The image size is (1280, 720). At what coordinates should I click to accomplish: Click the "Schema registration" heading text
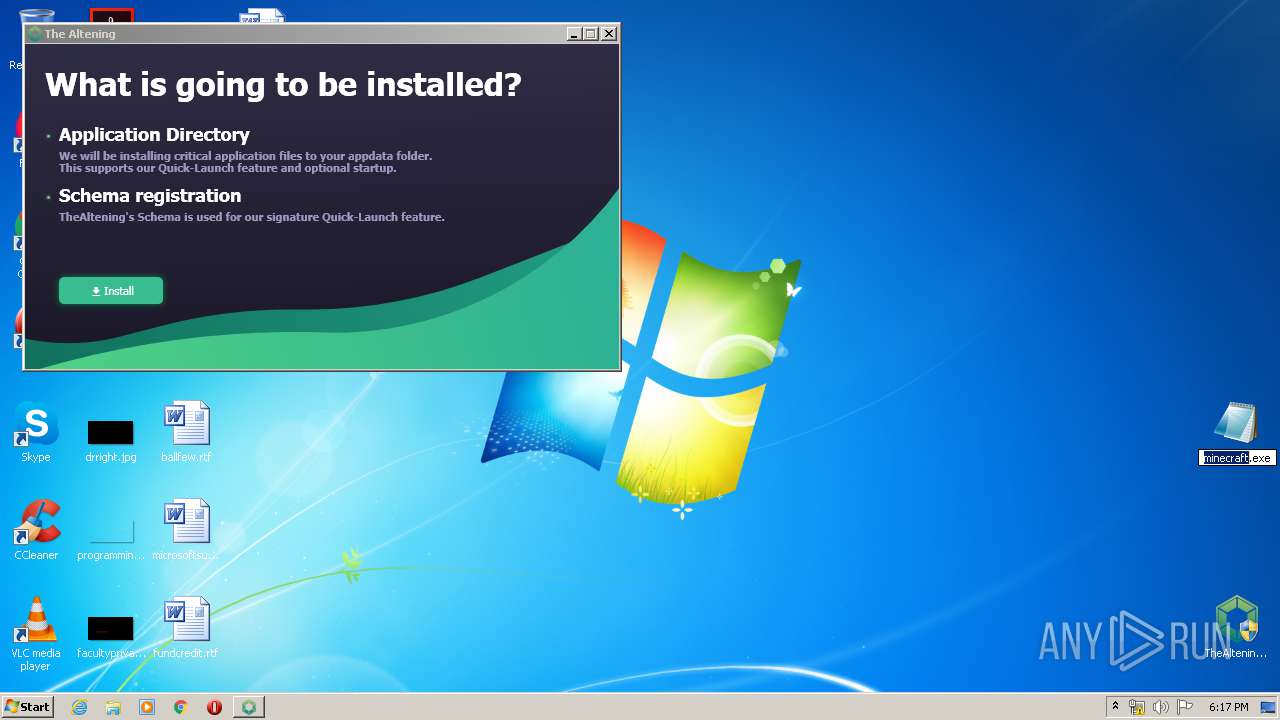pyautogui.click(x=150, y=195)
